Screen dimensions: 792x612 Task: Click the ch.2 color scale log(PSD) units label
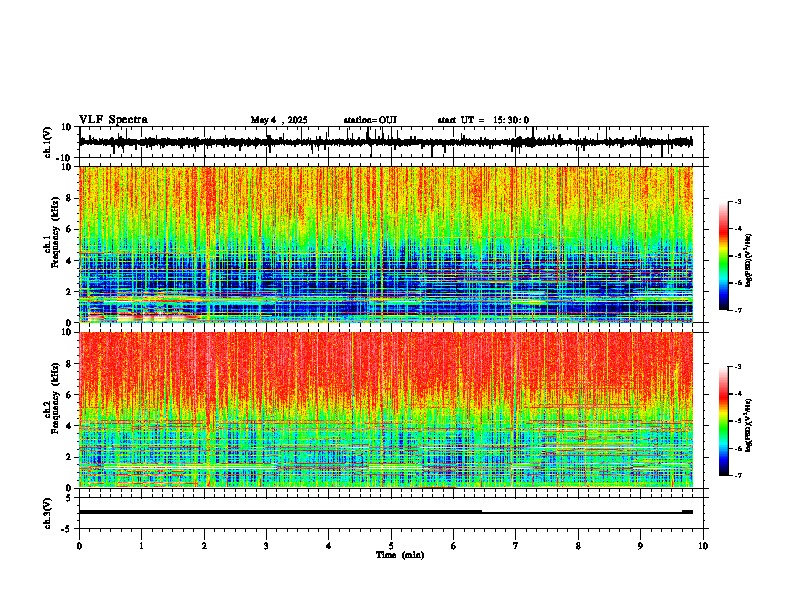coord(750,425)
